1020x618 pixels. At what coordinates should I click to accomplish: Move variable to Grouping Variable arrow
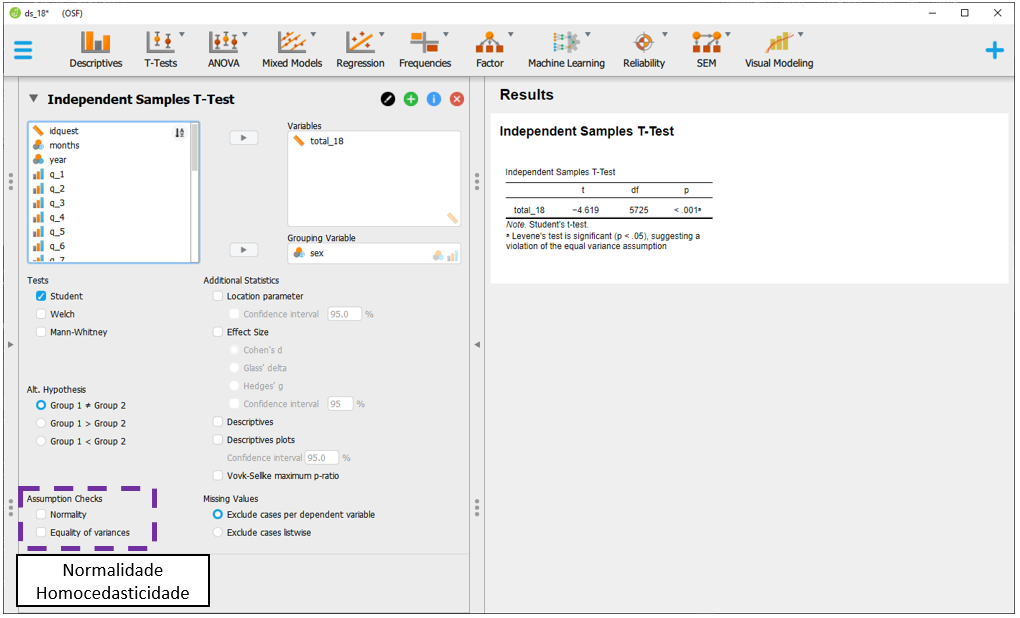click(x=243, y=250)
